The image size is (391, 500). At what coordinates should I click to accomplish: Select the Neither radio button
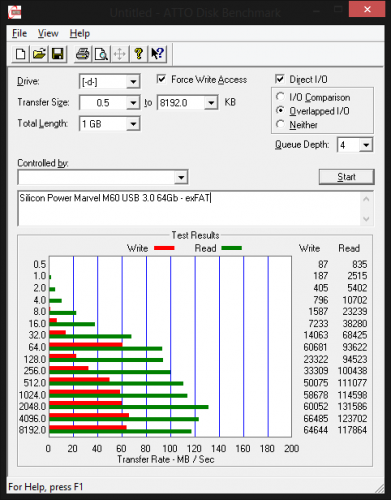click(x=281, y=124)
